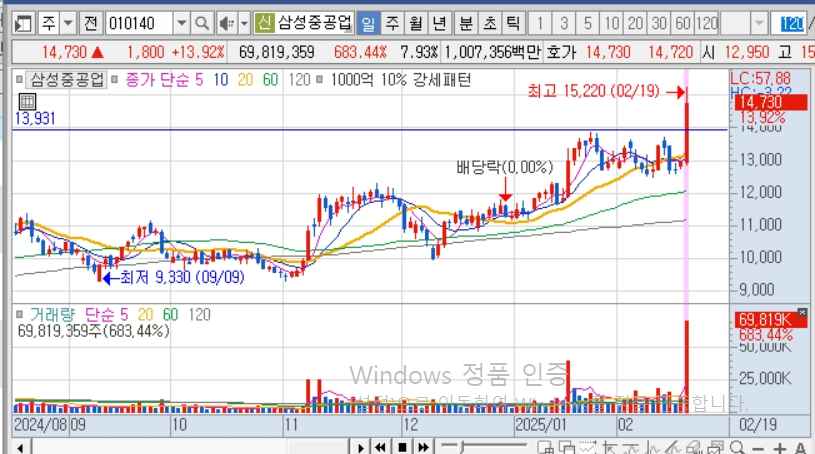Image resolution: width=815 pixels, height=454 pixels.
Task: Zoom in chart with plus icon
Action: point(779,448)
